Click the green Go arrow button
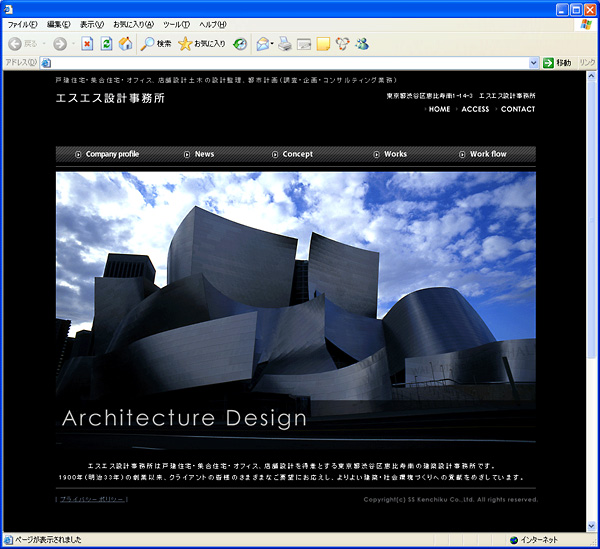The height and width of the screenshot is (549, 600). (548, 63)
